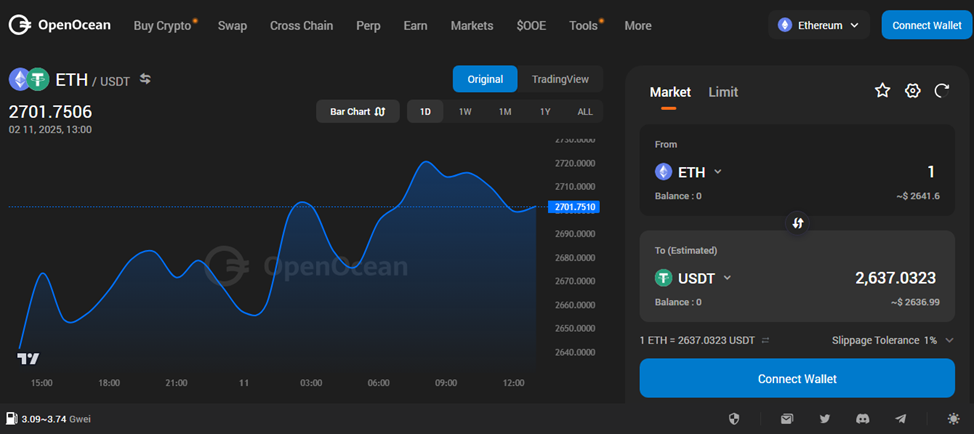
Task: Click Balance : 0 under USDT
Action: (678, 302)
